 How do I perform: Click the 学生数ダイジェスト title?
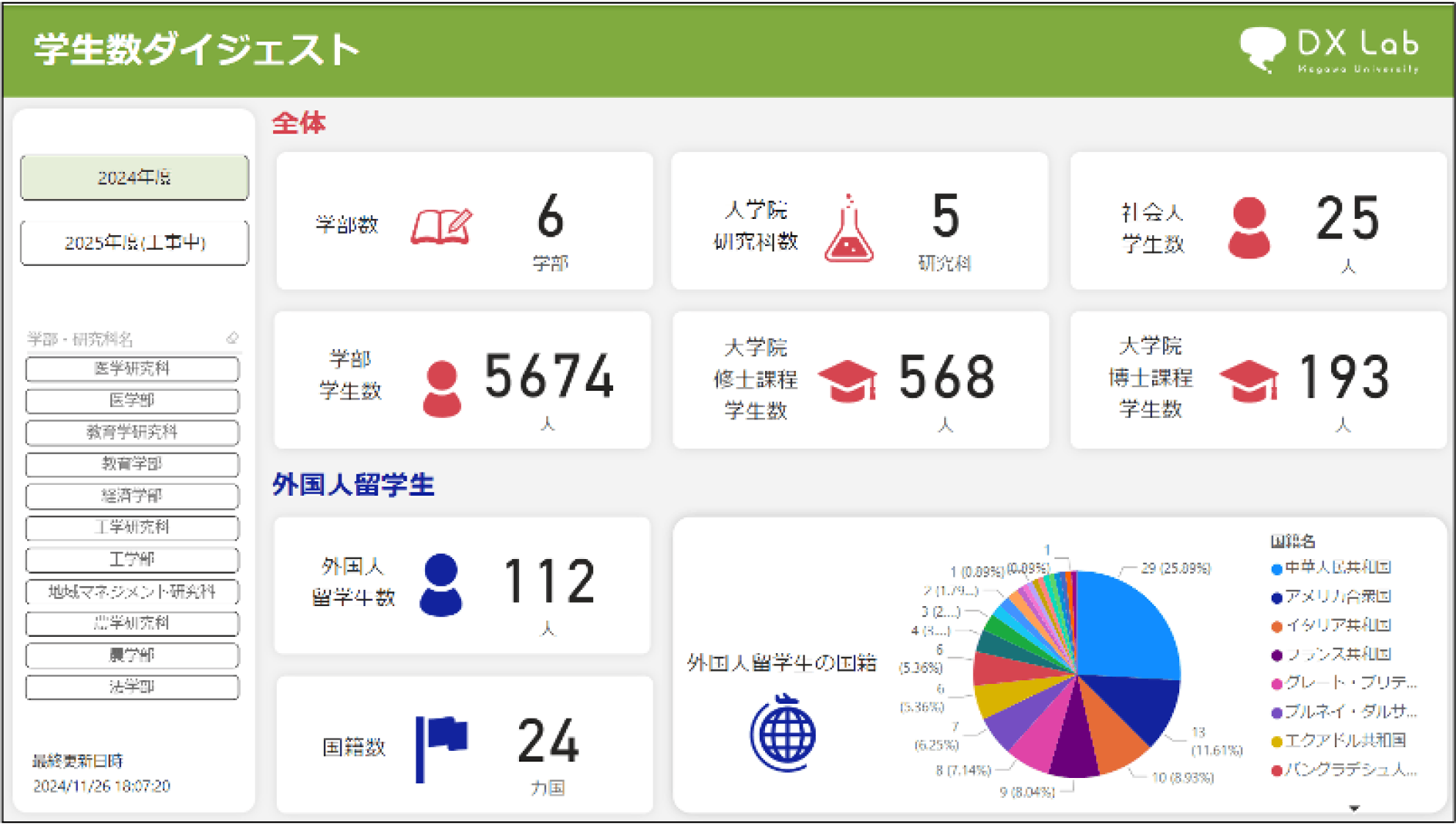pyautogui.click(x=198, y=49)
